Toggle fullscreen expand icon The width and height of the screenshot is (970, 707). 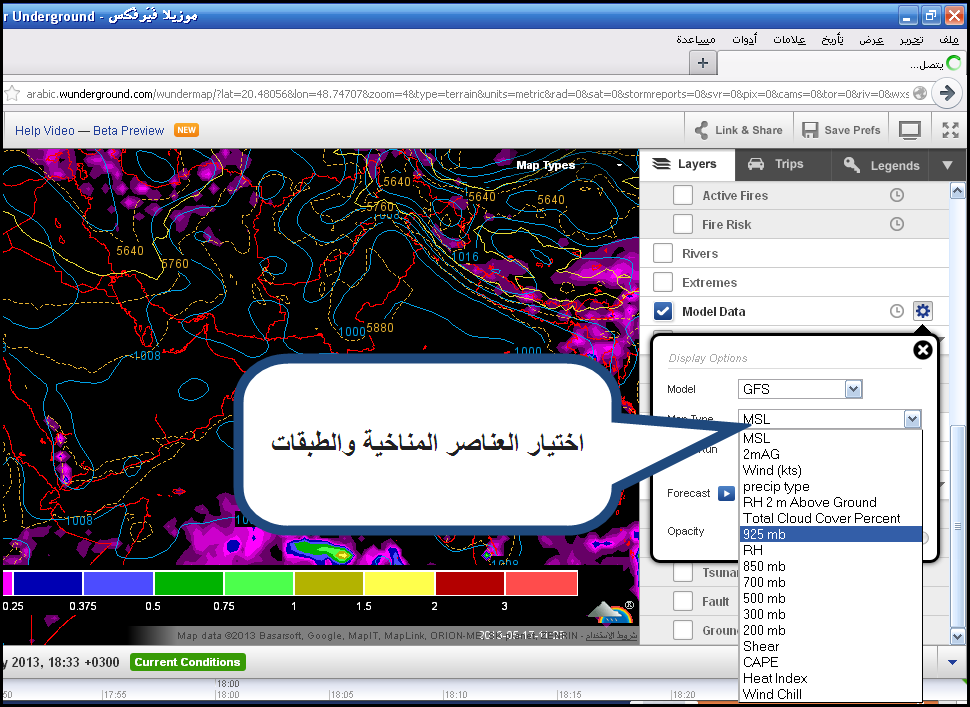(x=950, y=130)
